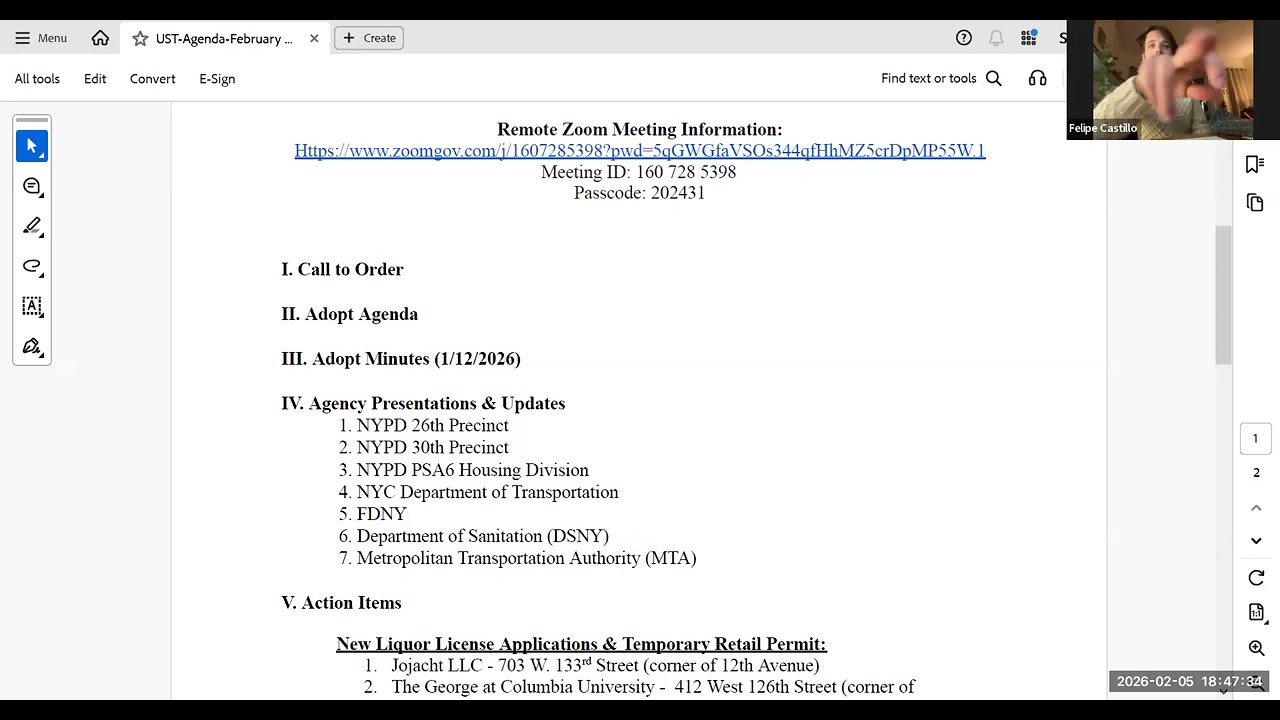Click the Zoom in magnifier icon

click(1256, 648)
